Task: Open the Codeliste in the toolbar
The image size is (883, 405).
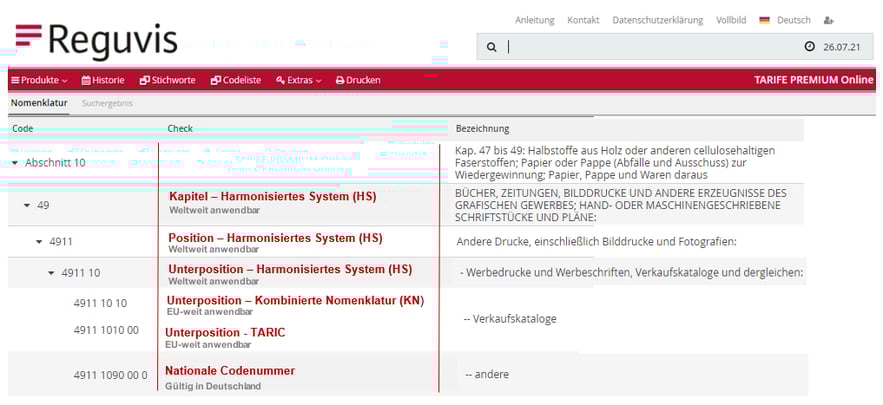Action: (x=235, y=80)
